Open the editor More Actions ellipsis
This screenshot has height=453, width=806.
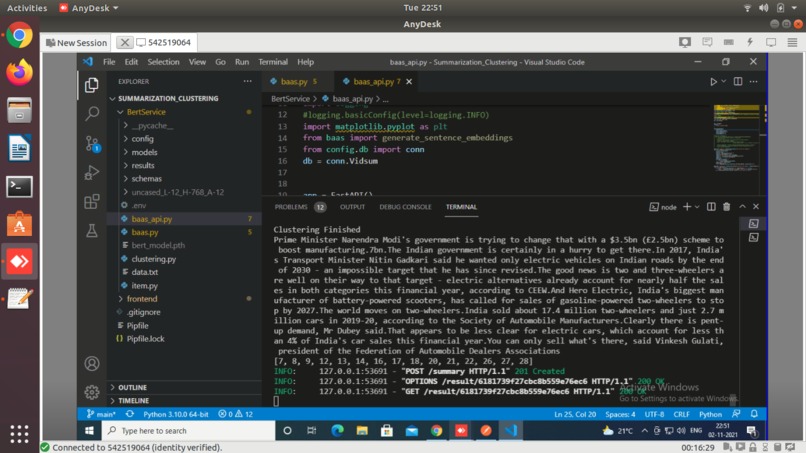(x=753, y=82)
